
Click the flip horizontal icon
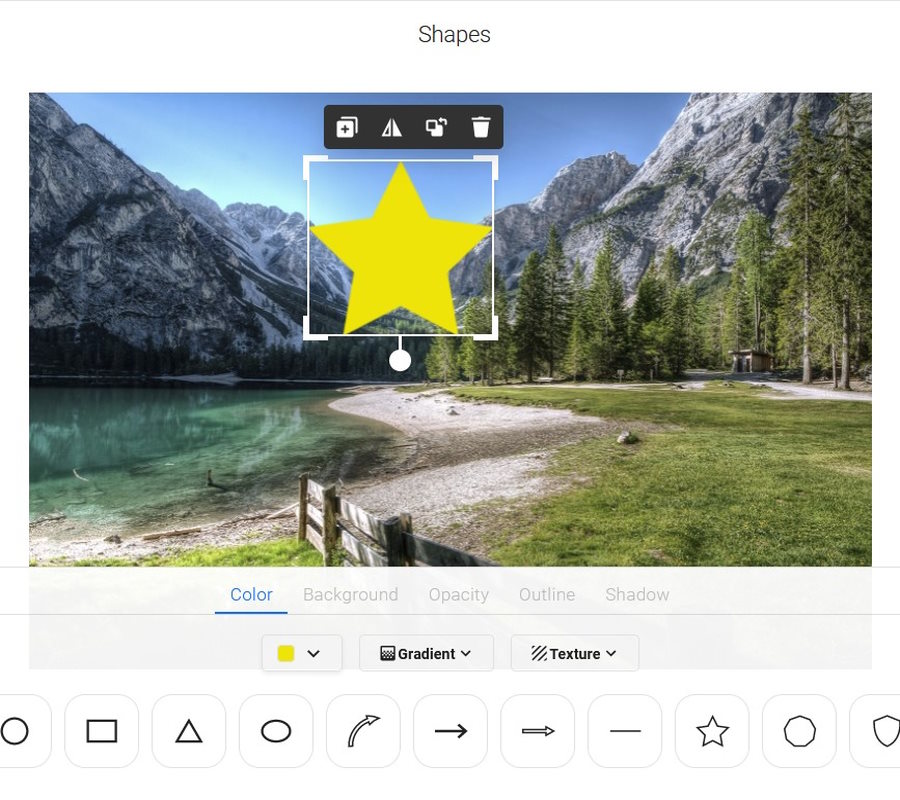[391, 127]
